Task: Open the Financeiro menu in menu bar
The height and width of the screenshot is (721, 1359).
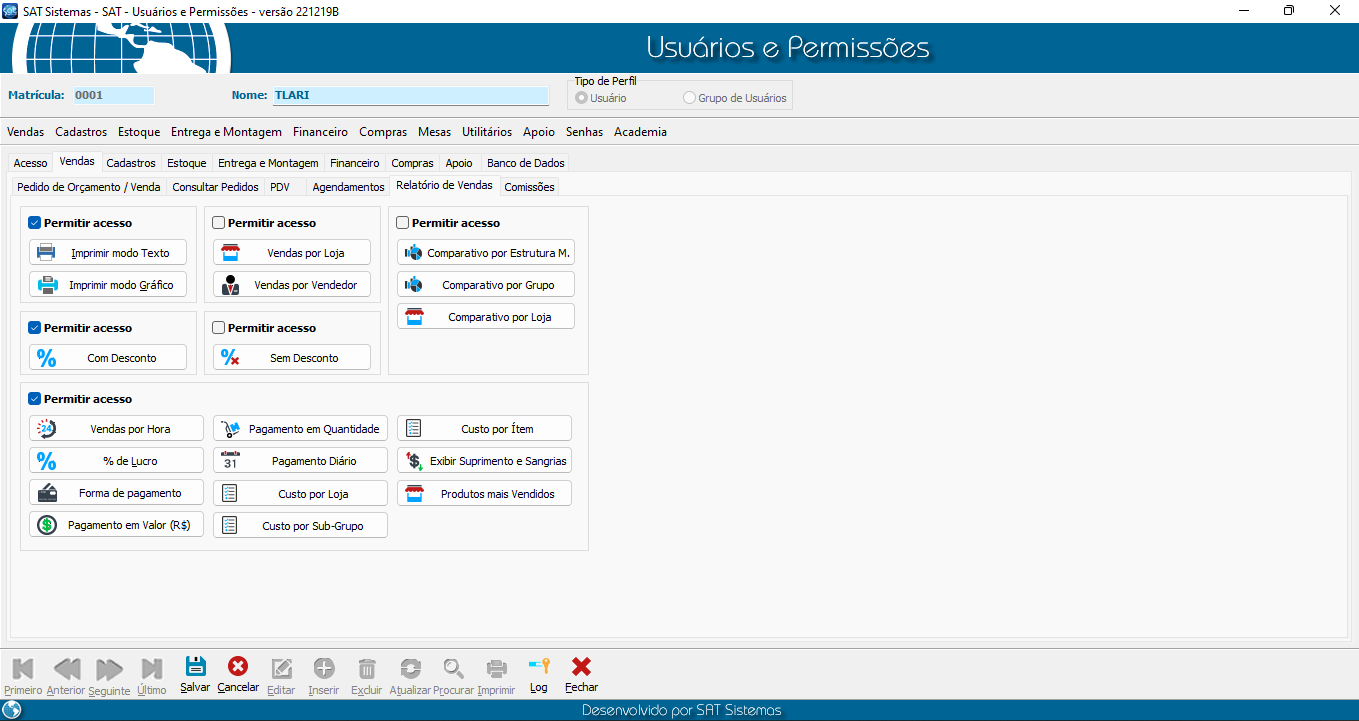Action: pos(320,132)
